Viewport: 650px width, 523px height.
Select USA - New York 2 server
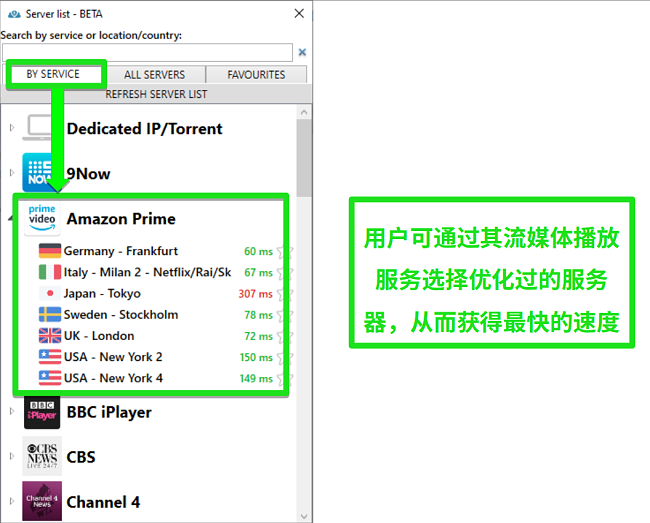pos(113,357)
